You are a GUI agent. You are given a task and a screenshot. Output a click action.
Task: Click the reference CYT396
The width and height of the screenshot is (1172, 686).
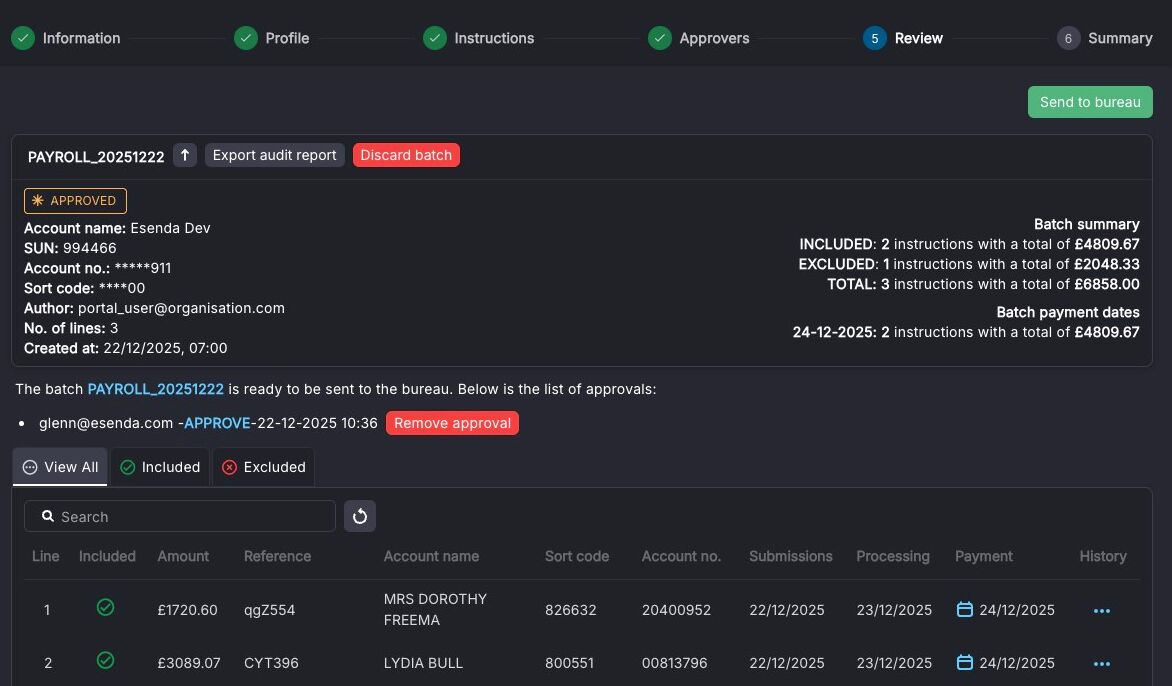coord(271,664)
